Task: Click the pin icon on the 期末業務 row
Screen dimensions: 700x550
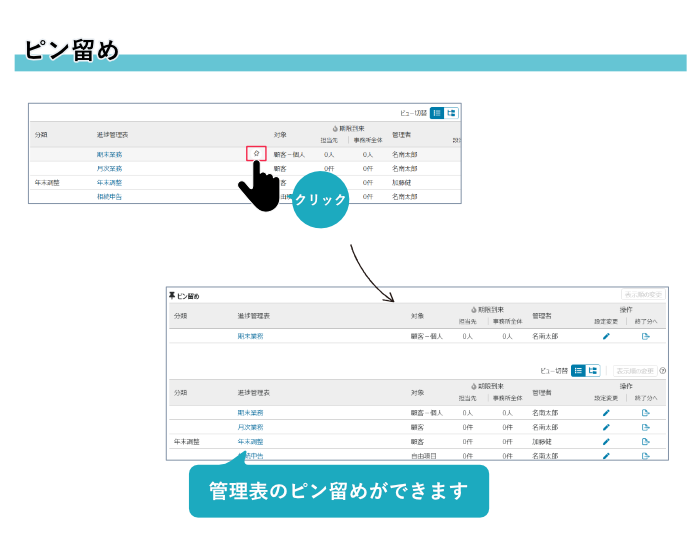Action: (x=256, y=154)
